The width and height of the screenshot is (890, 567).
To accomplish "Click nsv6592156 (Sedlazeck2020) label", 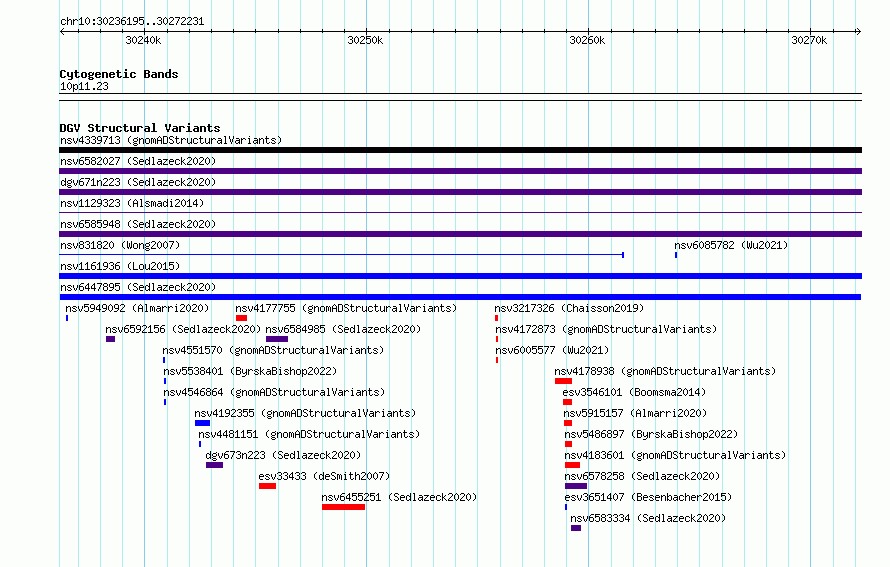I will tap(183, 329).
